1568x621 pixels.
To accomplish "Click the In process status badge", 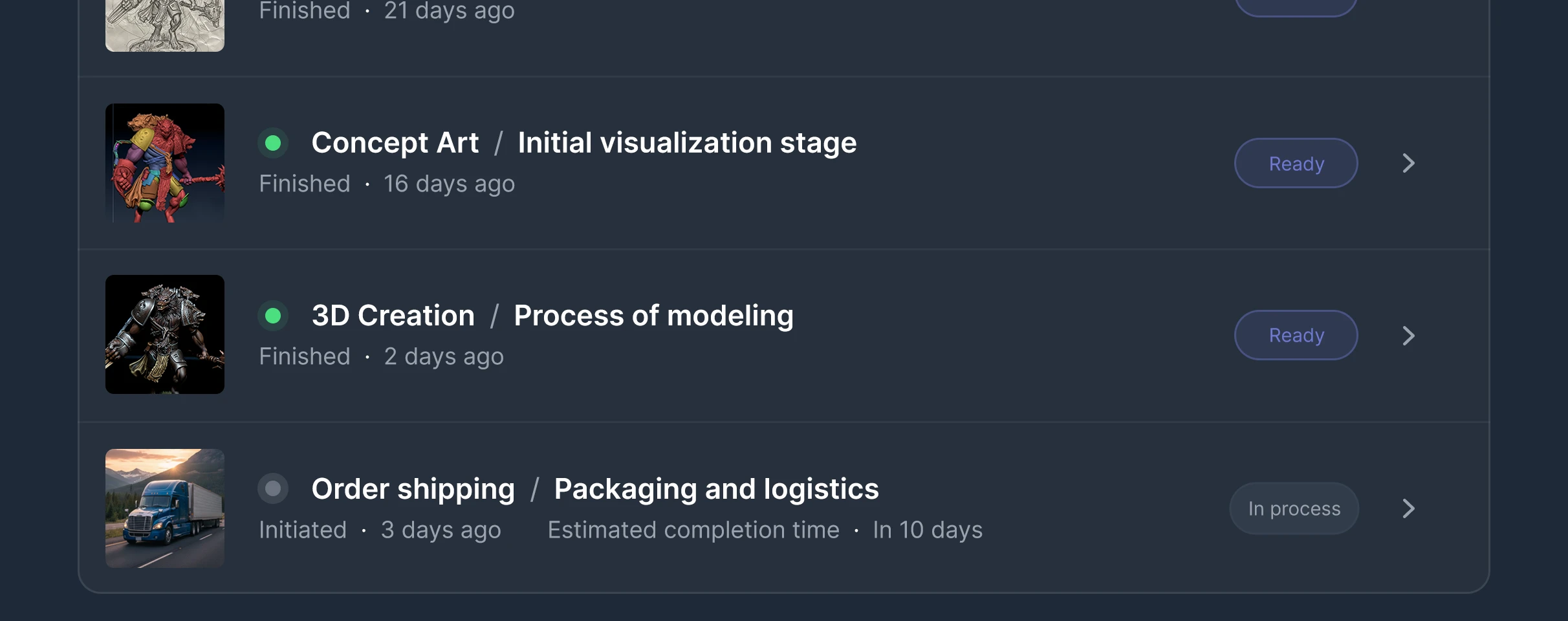I will [x=1294, y=508].
